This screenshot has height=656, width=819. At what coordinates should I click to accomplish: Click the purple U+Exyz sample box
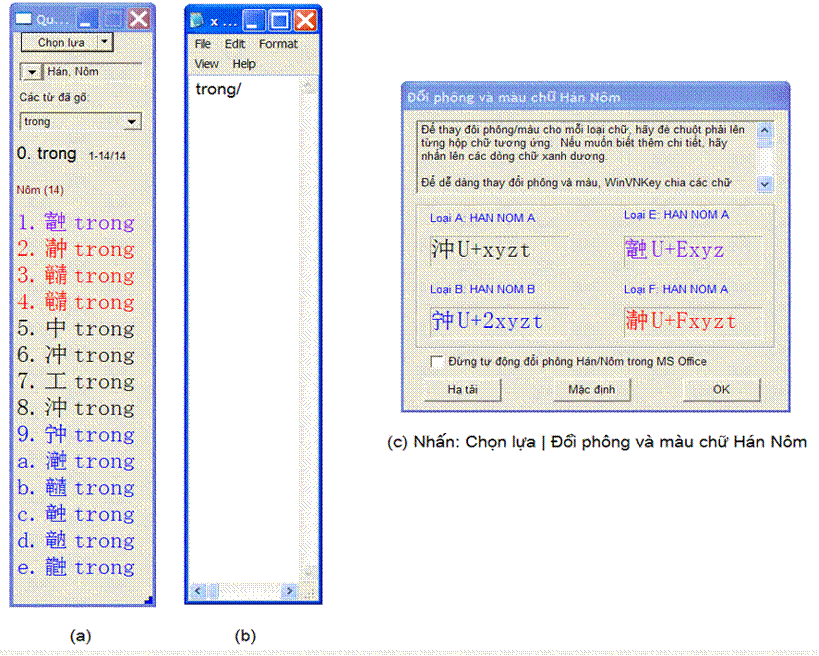point(693,250)
